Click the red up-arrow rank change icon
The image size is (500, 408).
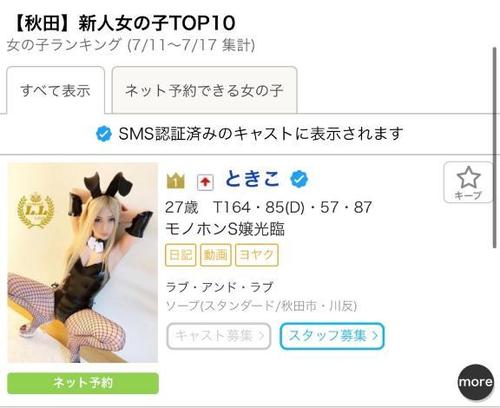click(205, 183)
